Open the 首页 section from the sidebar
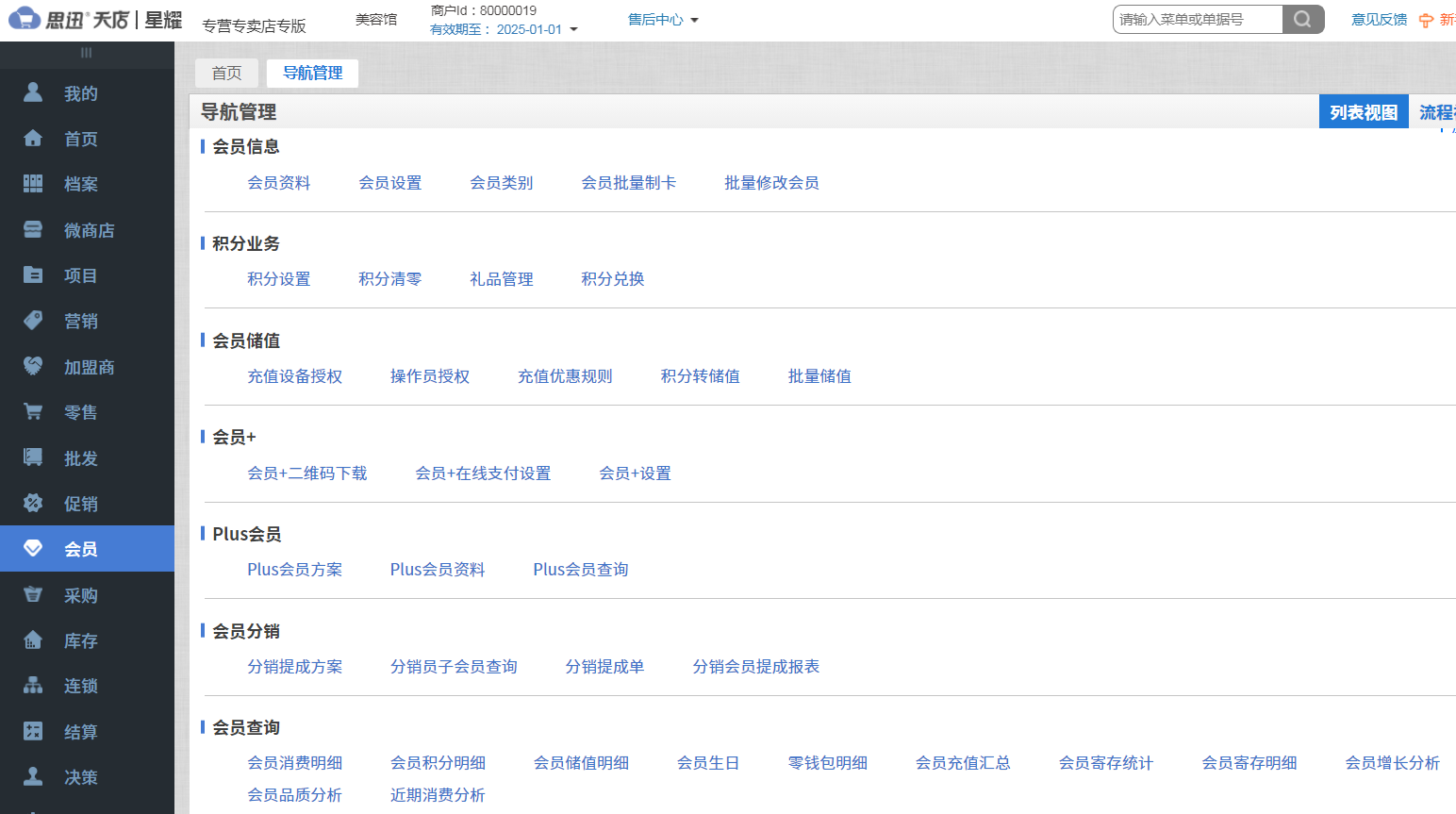The width and height of the screenshot is (1456, 814). point(80,138)
